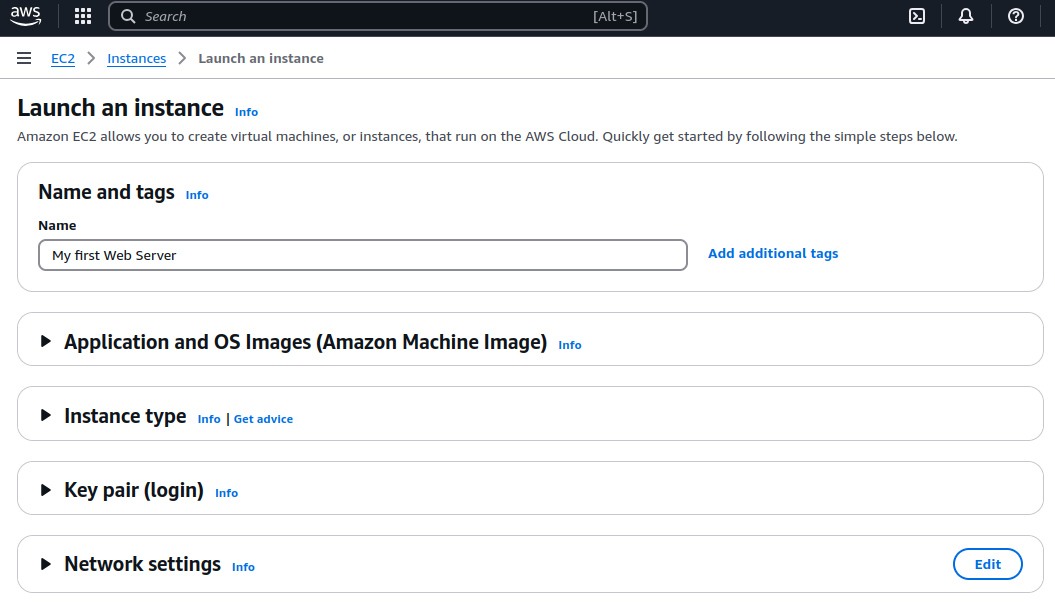
Task: Open Info link for Network settings
Action: [244, 567]
